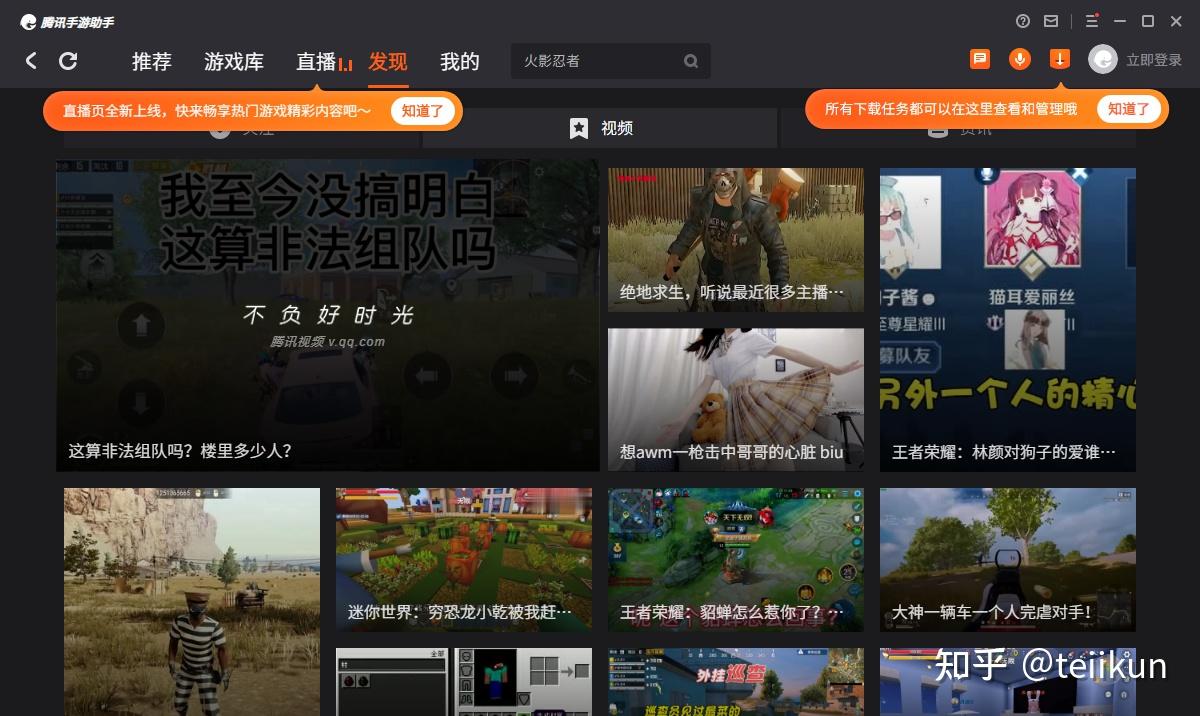Screen dimensions: 1200x716
Task: Open video 大神一辆车一个人完虐对手！
Action: tap(1008, 560)
